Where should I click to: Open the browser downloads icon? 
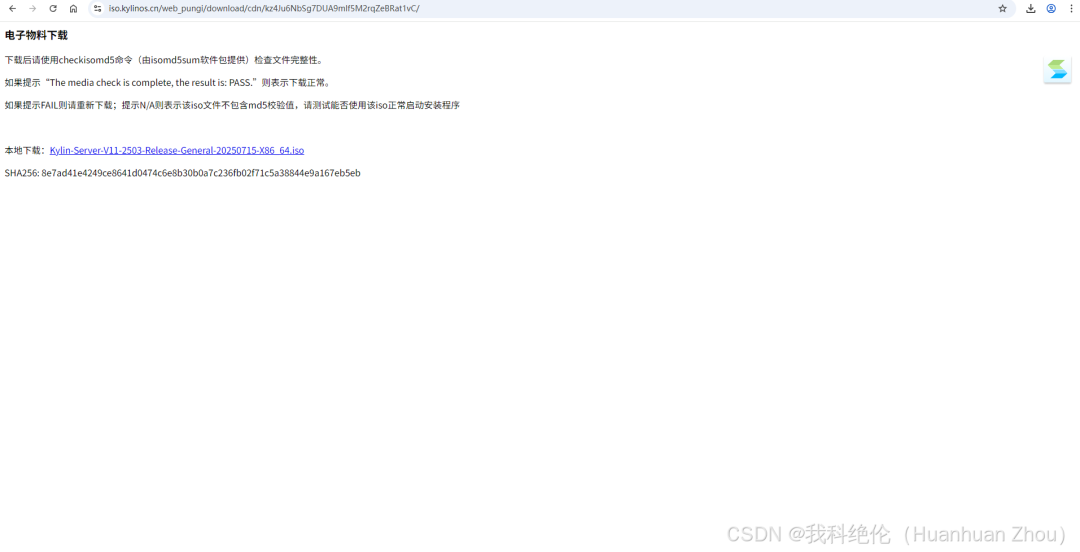tap(1030, 8)
